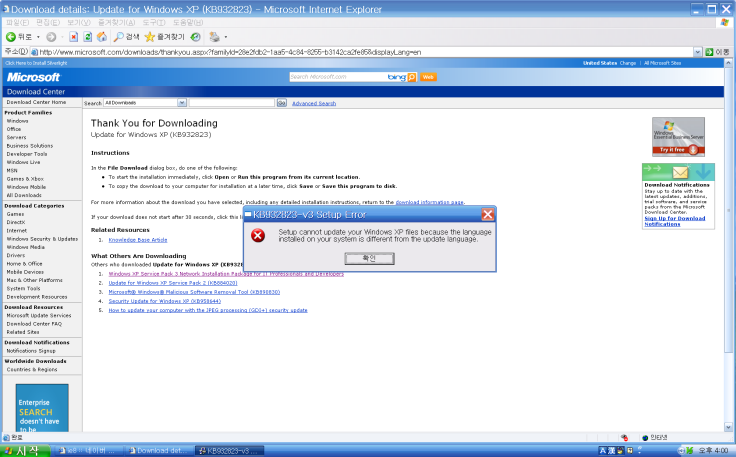Open the Back button history dropdown arrow
The height and width of the screenshot is (457, 736).
point(38,37)
